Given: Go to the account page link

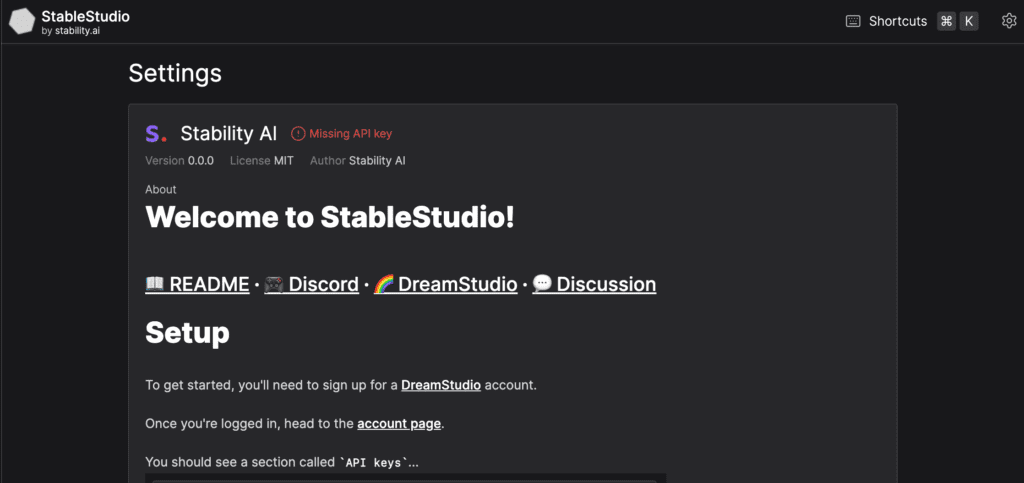Looking at the screenshot, I should coord(399,423).
